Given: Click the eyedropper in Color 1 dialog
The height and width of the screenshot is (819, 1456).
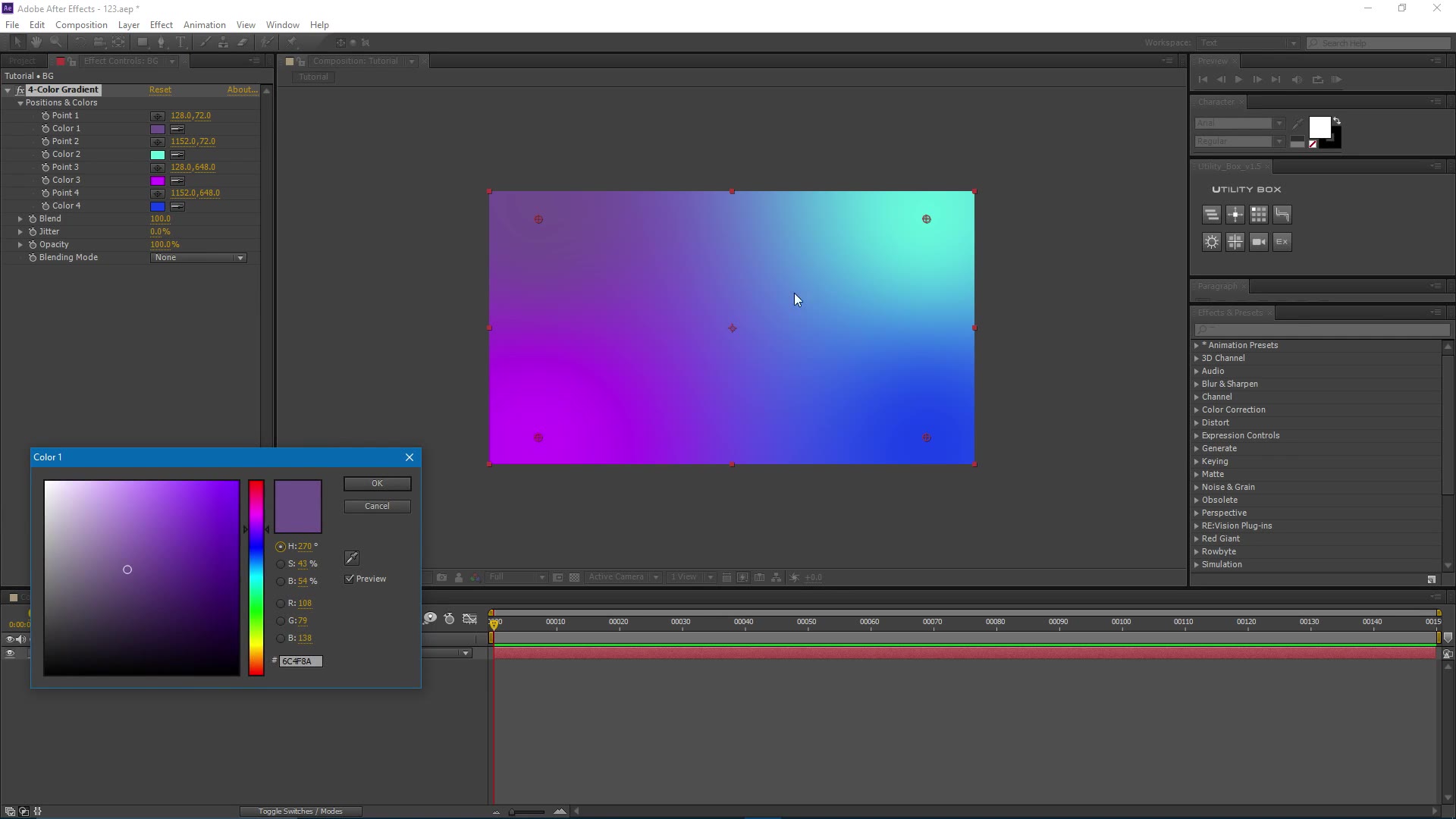Looking at the screenshot, I should [x=352, y=558].
